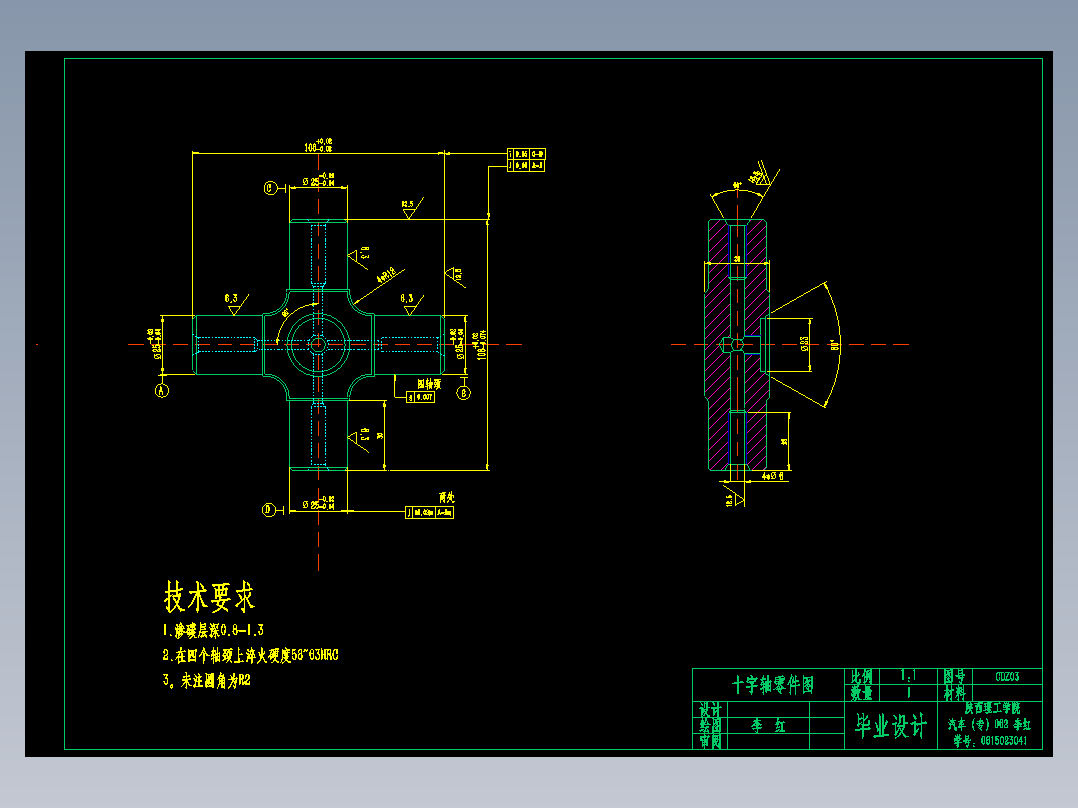Click the circled datum marker B
The width and height of the screenshot is (1078, 808).
tap(463, 393)
